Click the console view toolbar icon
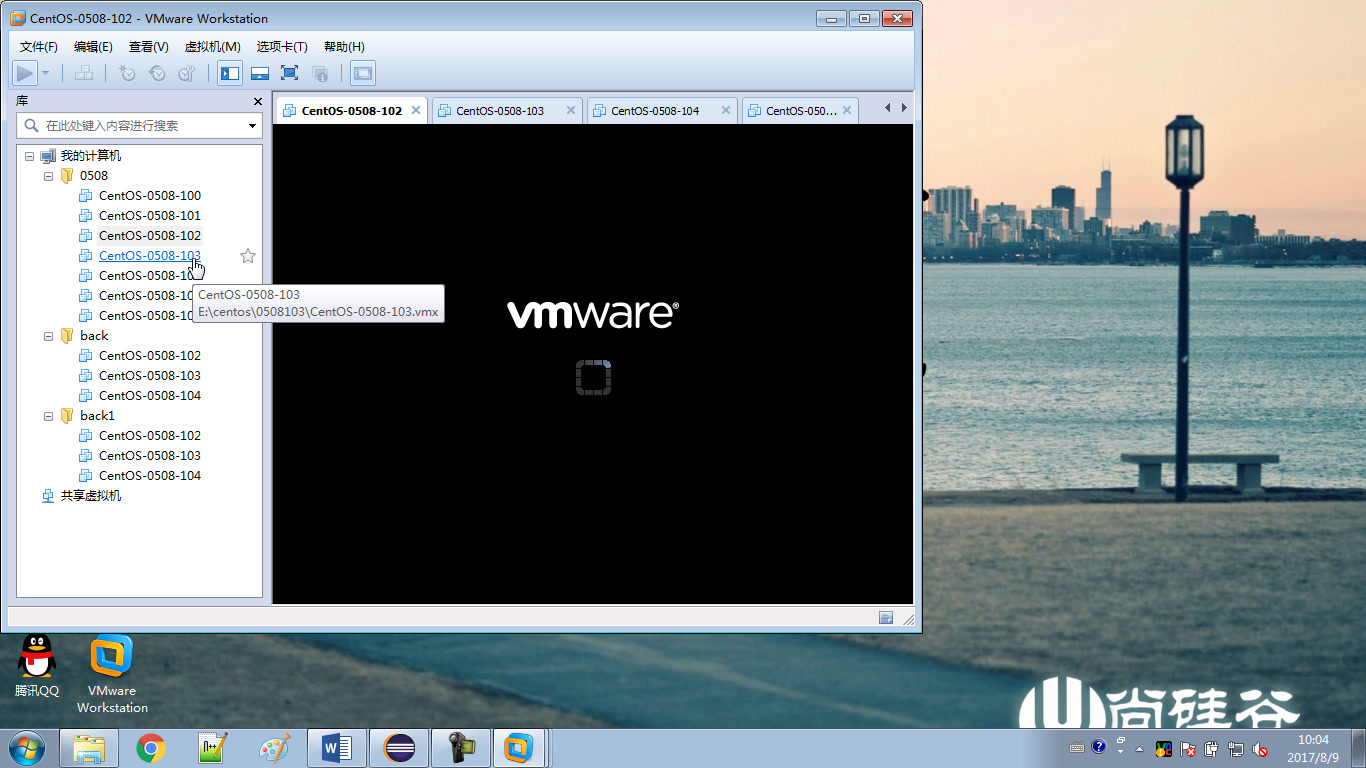1366x768 pixels. (x=363, y=73)
